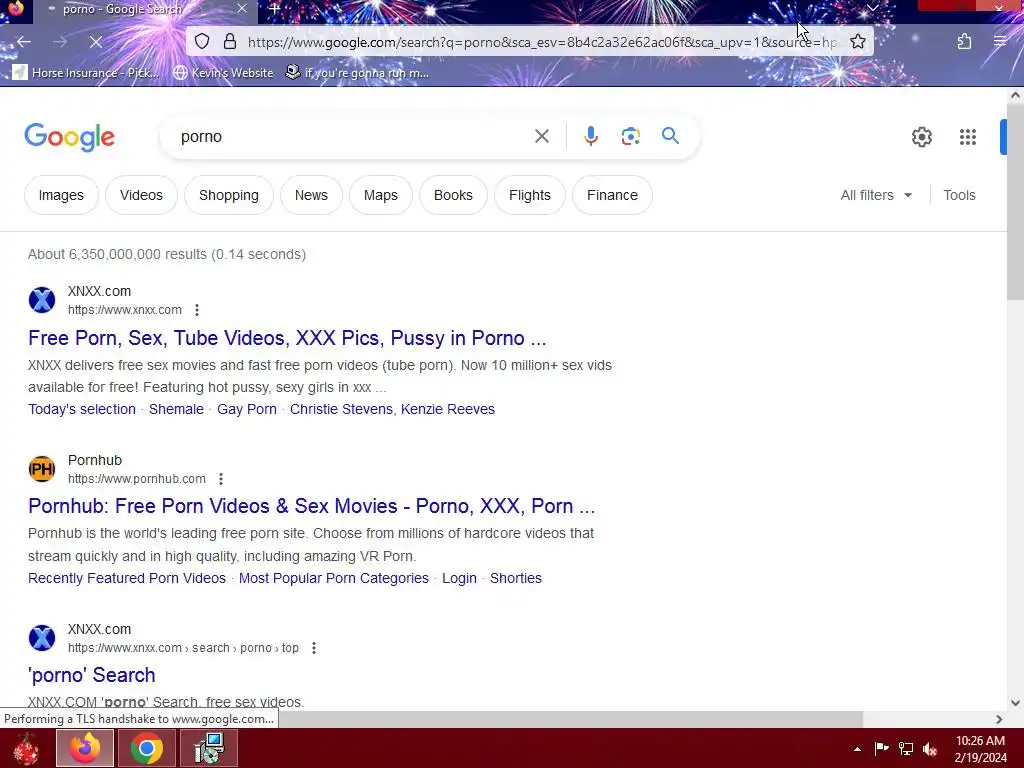Open Action Center flag tray icon

[x=881, y=748]
